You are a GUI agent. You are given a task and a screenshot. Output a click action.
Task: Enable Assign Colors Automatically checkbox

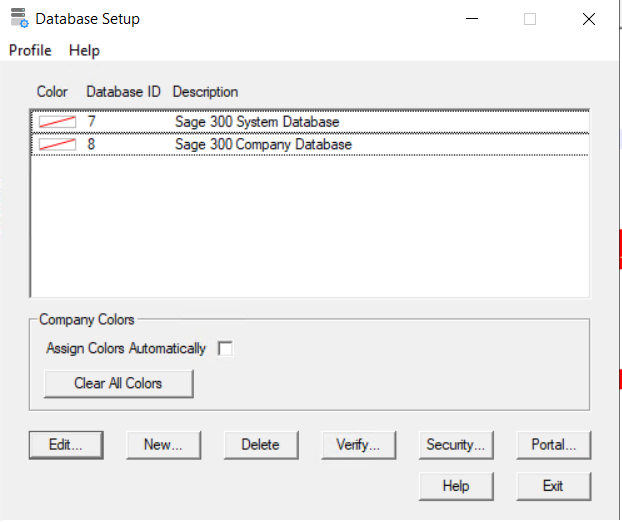225,349
